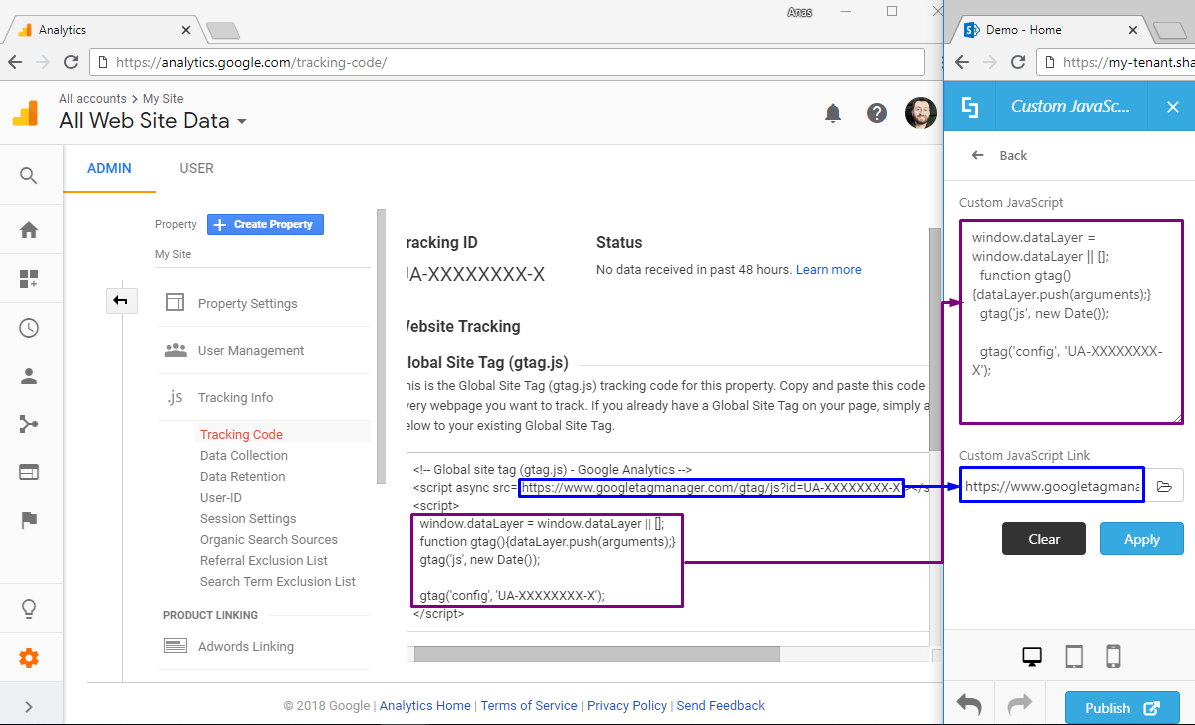This screenshot has width=1195, height=725.
Task: Click Send Feedback footer link
Action: [720, 706]
